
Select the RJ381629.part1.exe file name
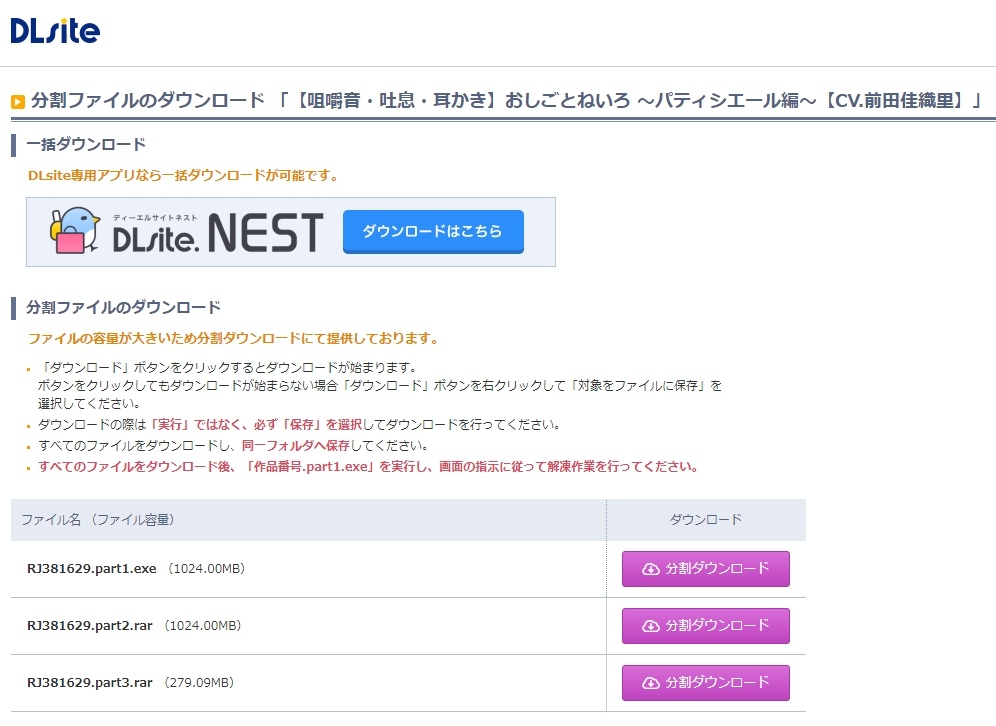coord(91,568)
